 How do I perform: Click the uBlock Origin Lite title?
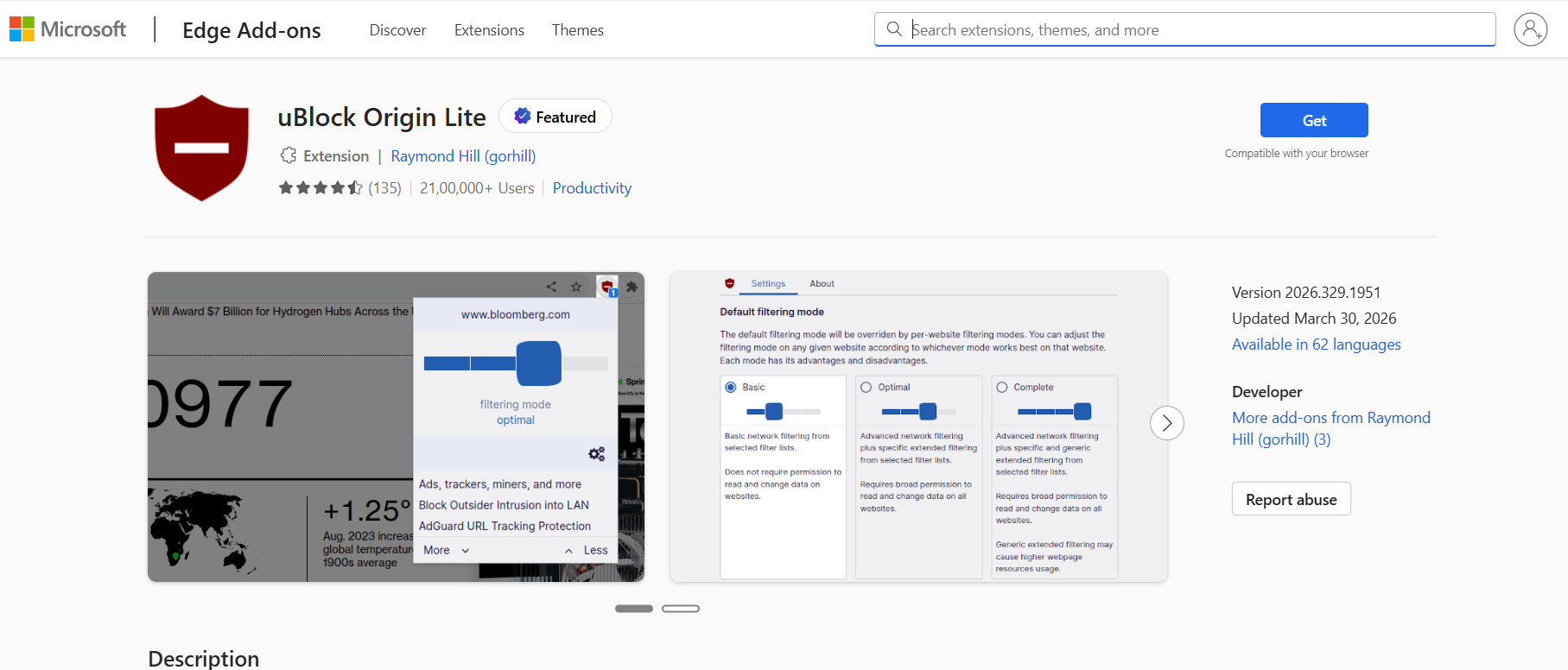point(382,117)
